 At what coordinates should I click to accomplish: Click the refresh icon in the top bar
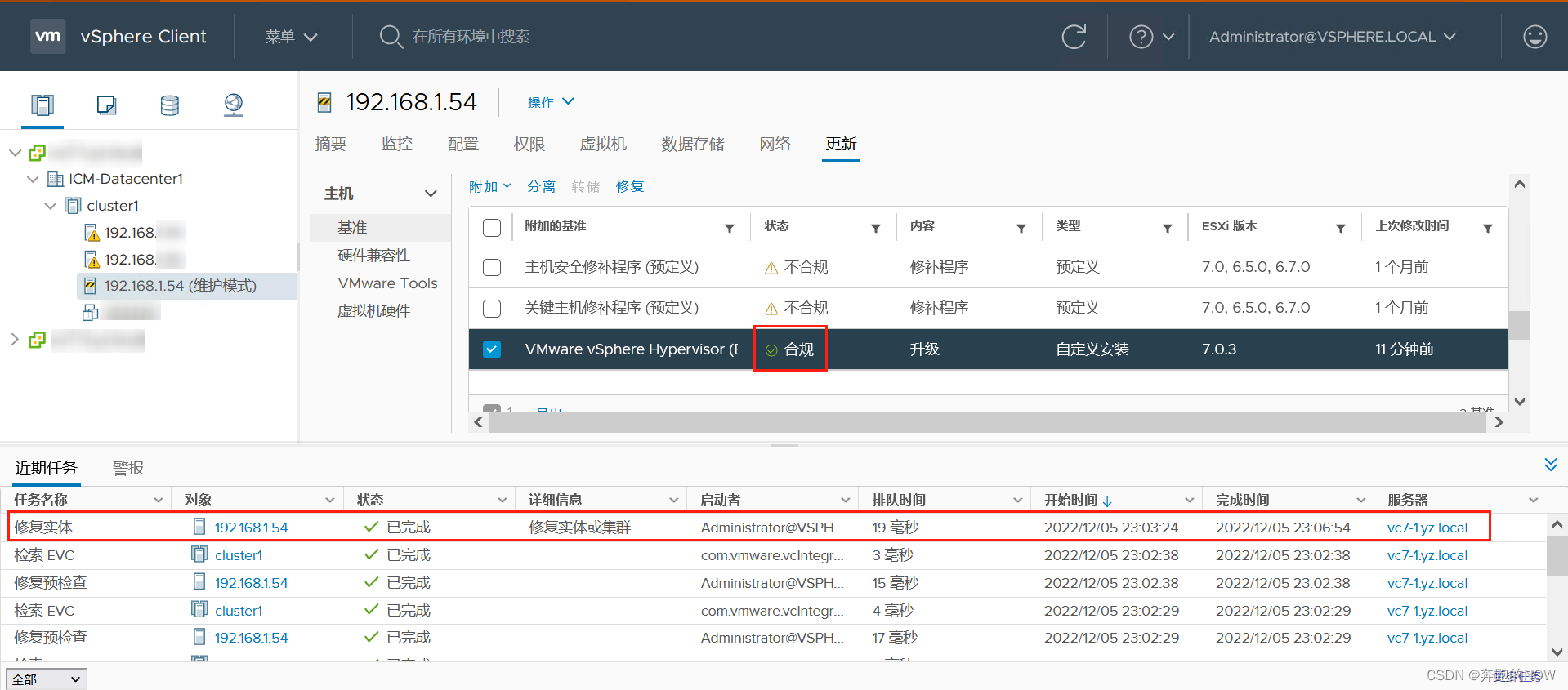(x=1074, y=37)
